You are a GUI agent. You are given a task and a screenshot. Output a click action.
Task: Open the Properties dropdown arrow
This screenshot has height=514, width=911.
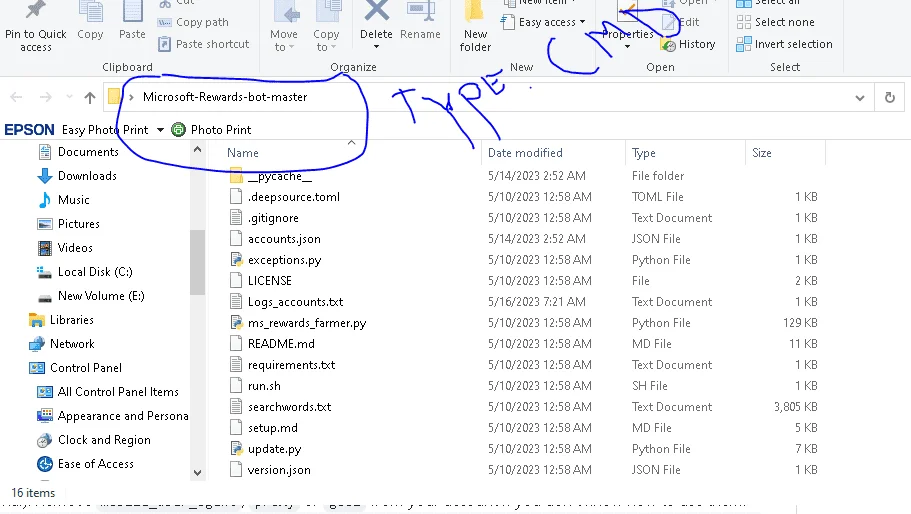[627, 46]
